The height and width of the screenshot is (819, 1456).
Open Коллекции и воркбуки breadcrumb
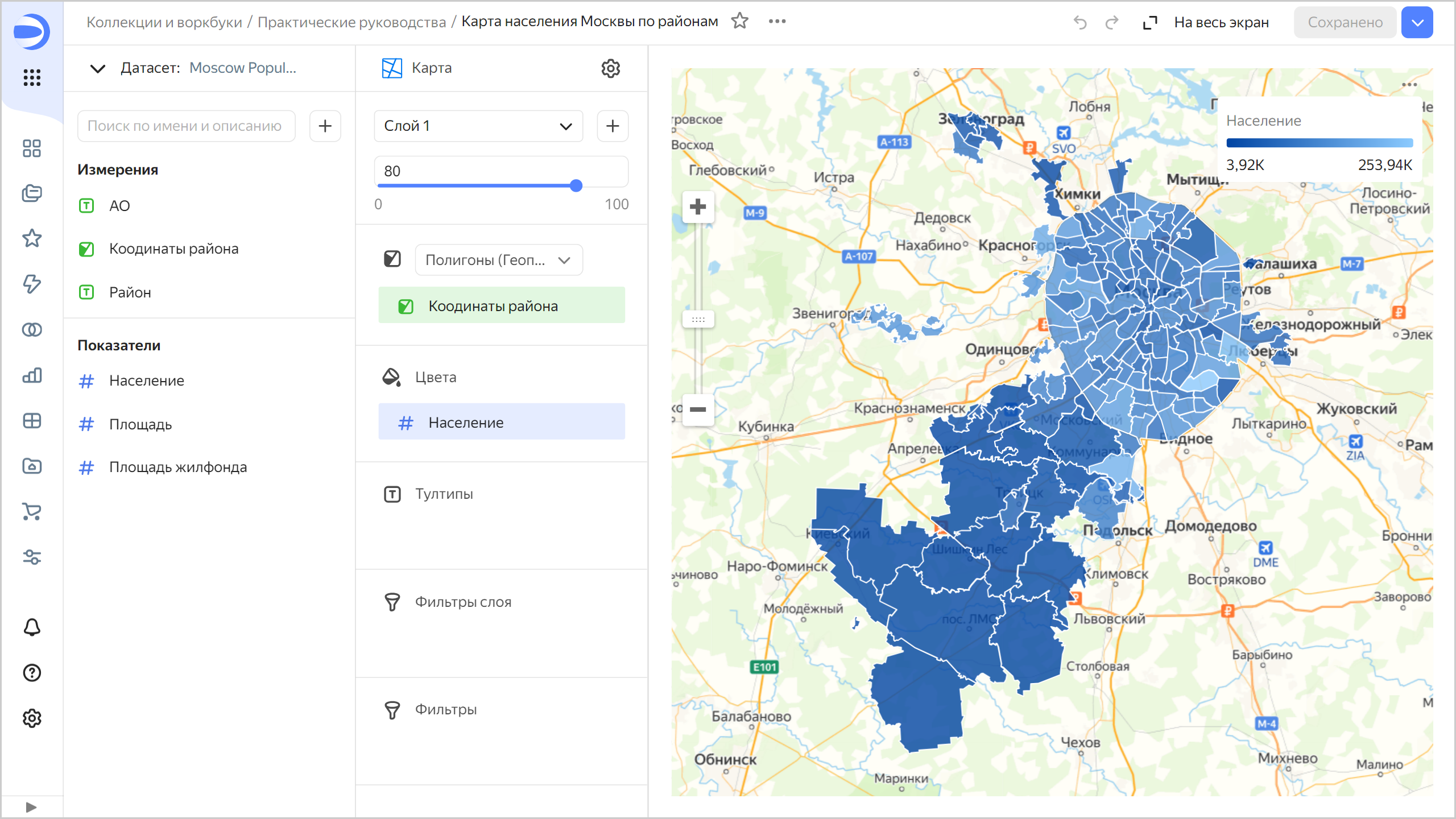pyautogui.click(x=164, y=22)
